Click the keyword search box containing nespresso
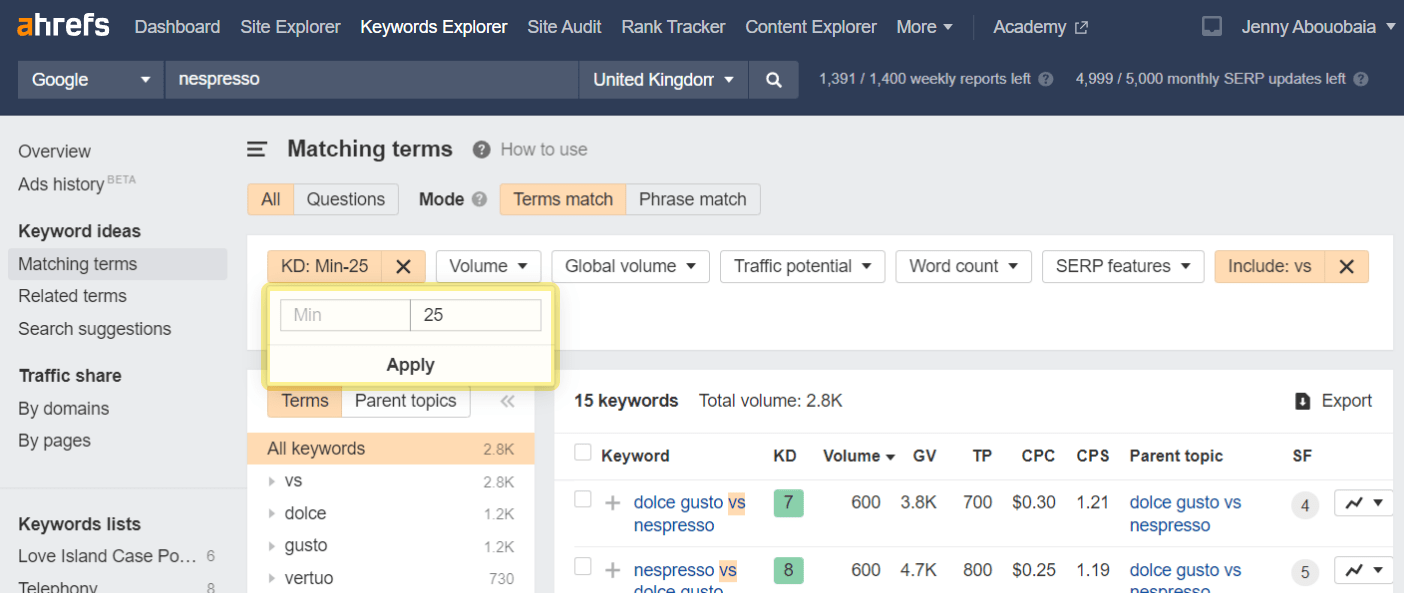The width and height of the screenshot is (1404, 593). click(x=371, y=80)
